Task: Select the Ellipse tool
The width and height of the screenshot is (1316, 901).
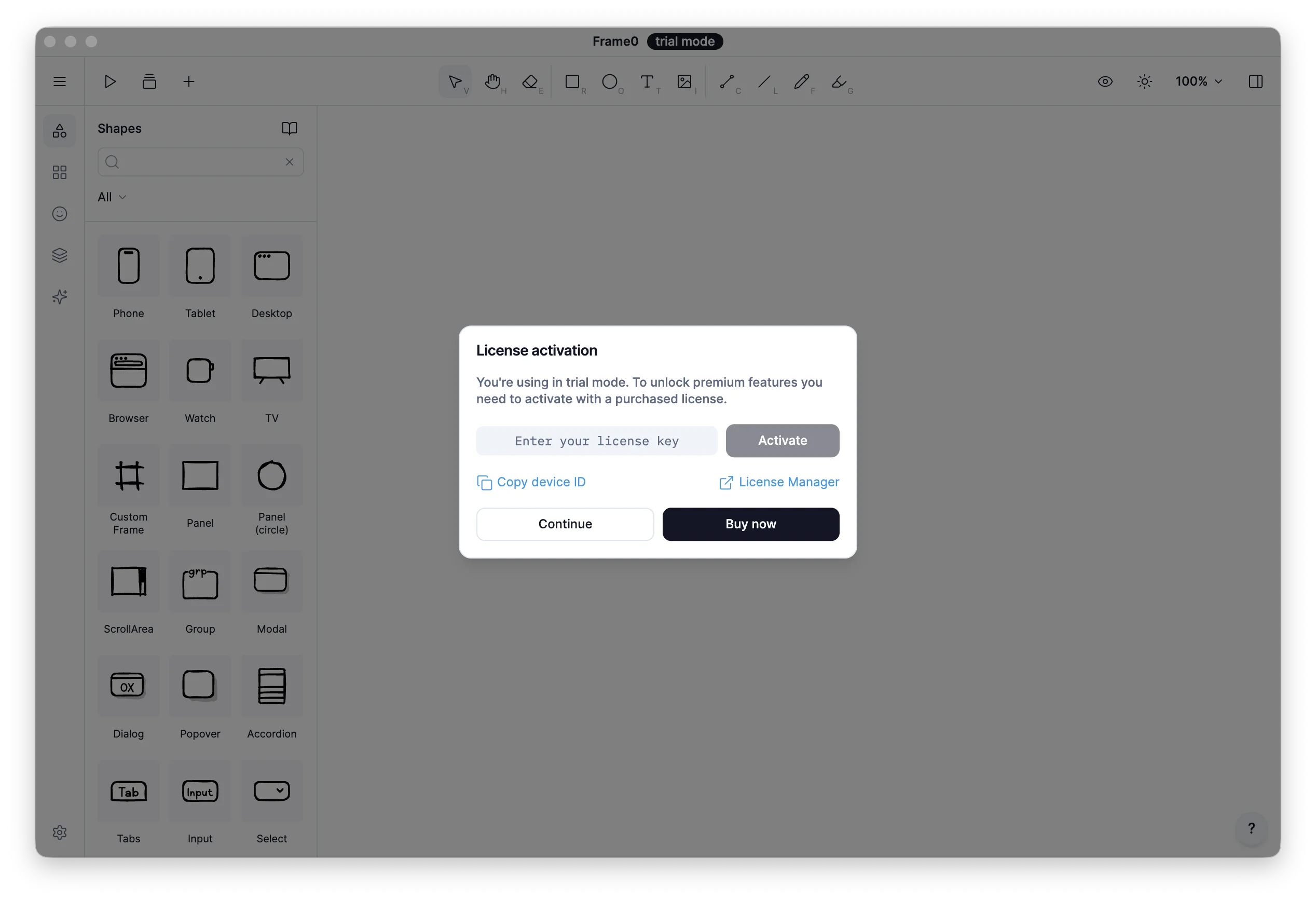Action: pos(610,81)
